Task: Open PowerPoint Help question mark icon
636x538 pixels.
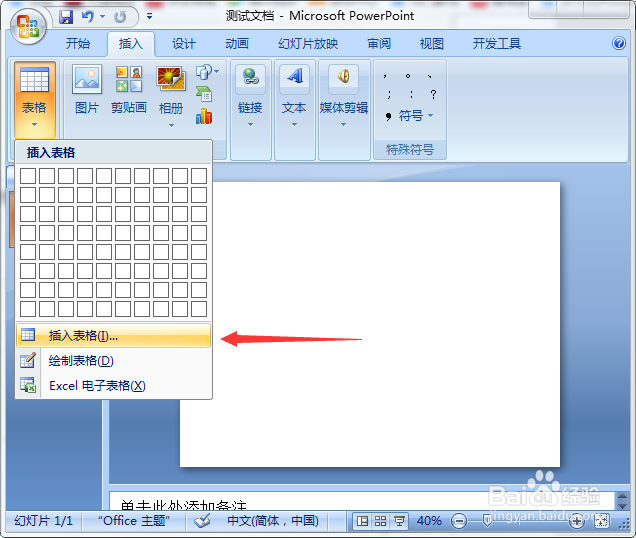Action: pyautogui.click(x=619, y=43)
